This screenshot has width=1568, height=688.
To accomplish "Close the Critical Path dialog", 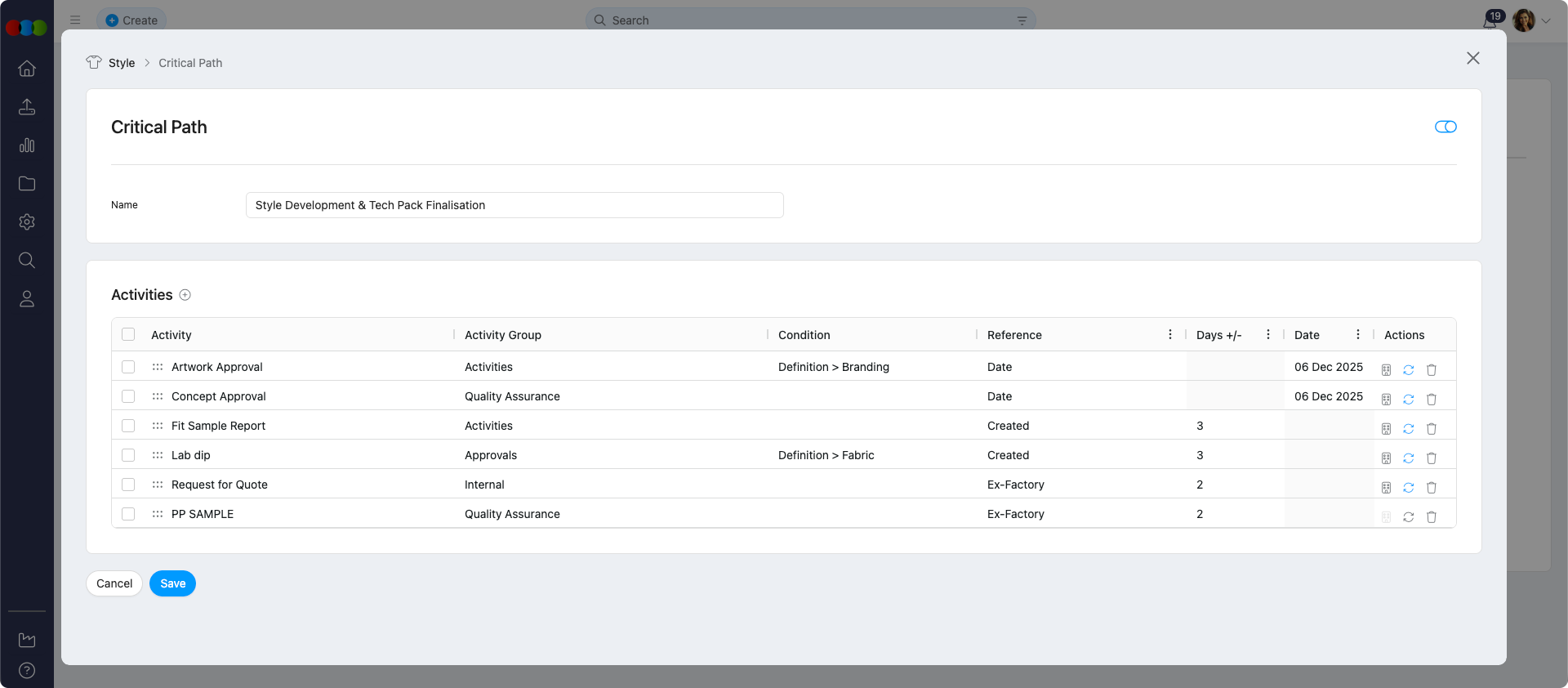I will click(1472, 58).
